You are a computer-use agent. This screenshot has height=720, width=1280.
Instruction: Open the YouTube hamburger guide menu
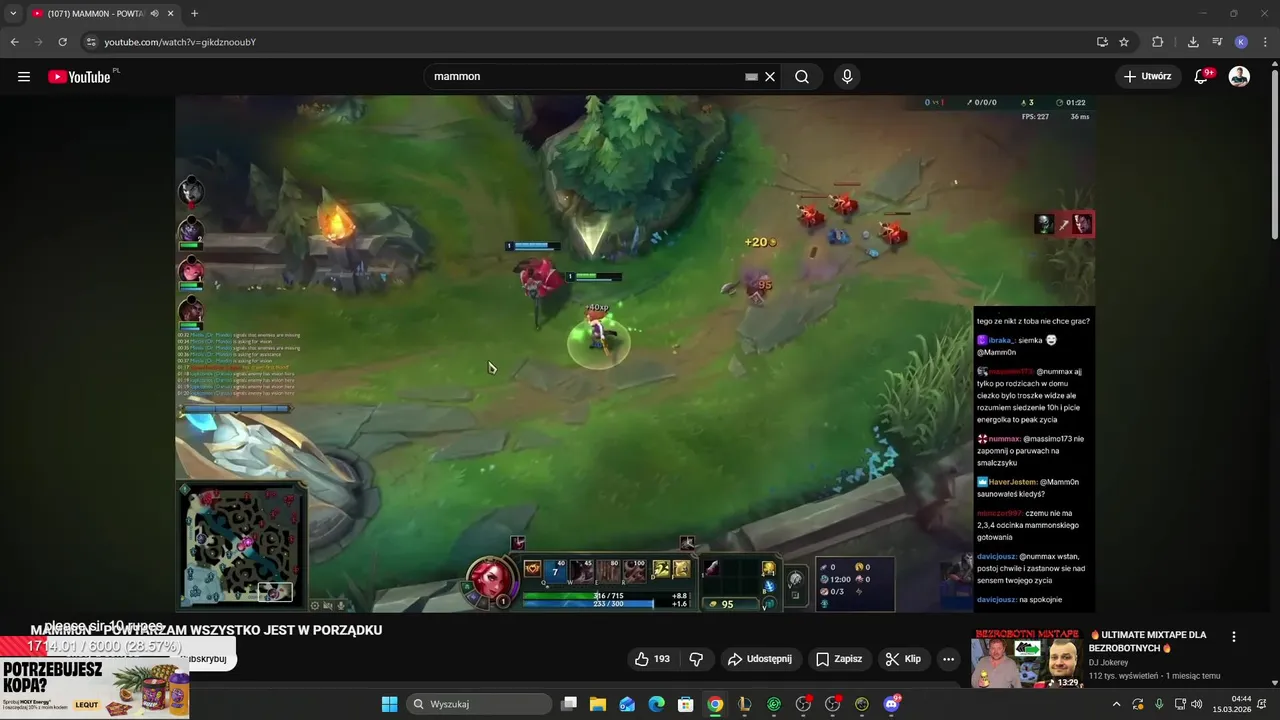(x=24, y=77)
